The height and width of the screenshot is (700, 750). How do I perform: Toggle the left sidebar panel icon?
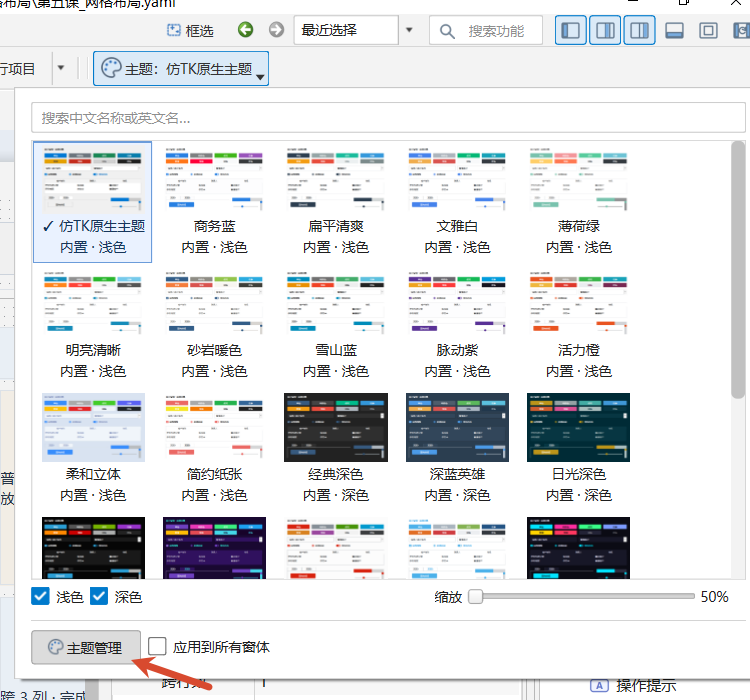point(571,31)
